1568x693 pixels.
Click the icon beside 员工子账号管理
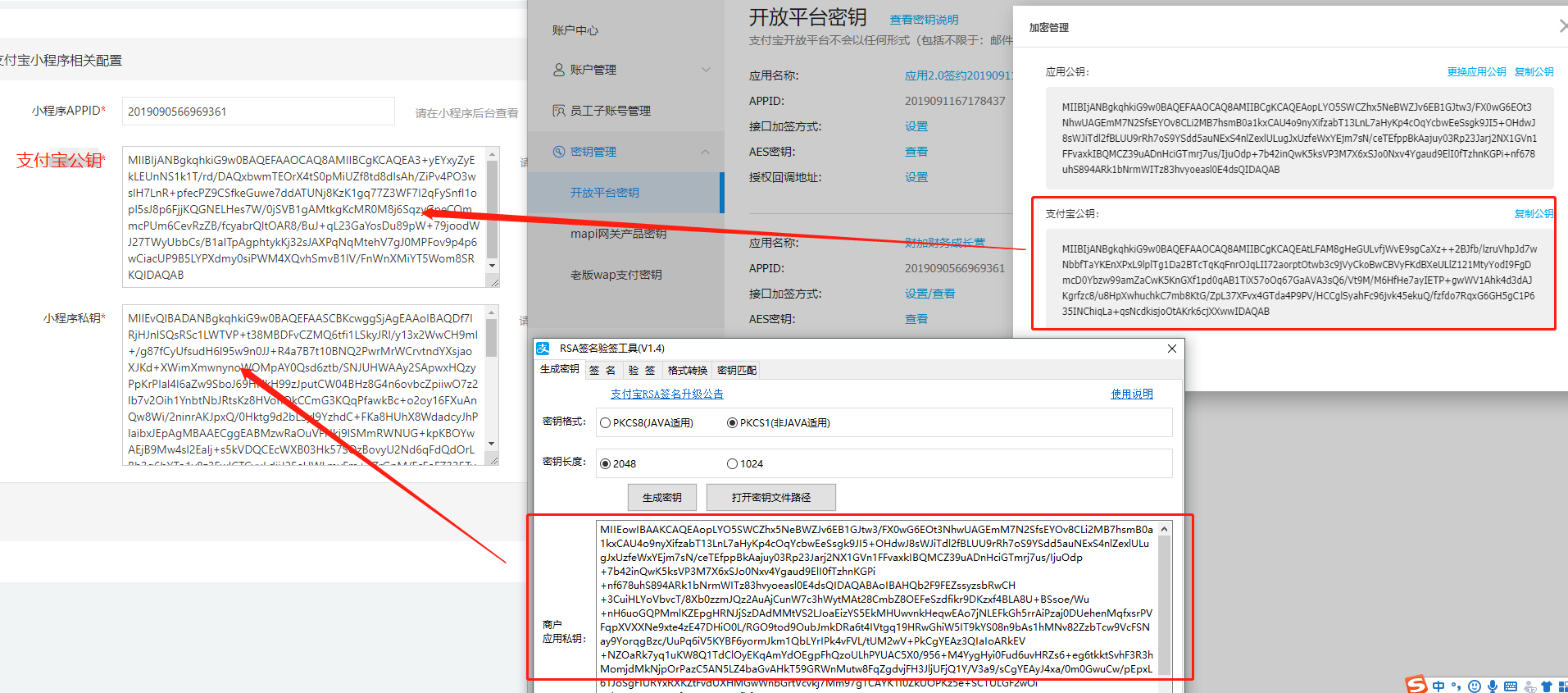pos(559,111)
